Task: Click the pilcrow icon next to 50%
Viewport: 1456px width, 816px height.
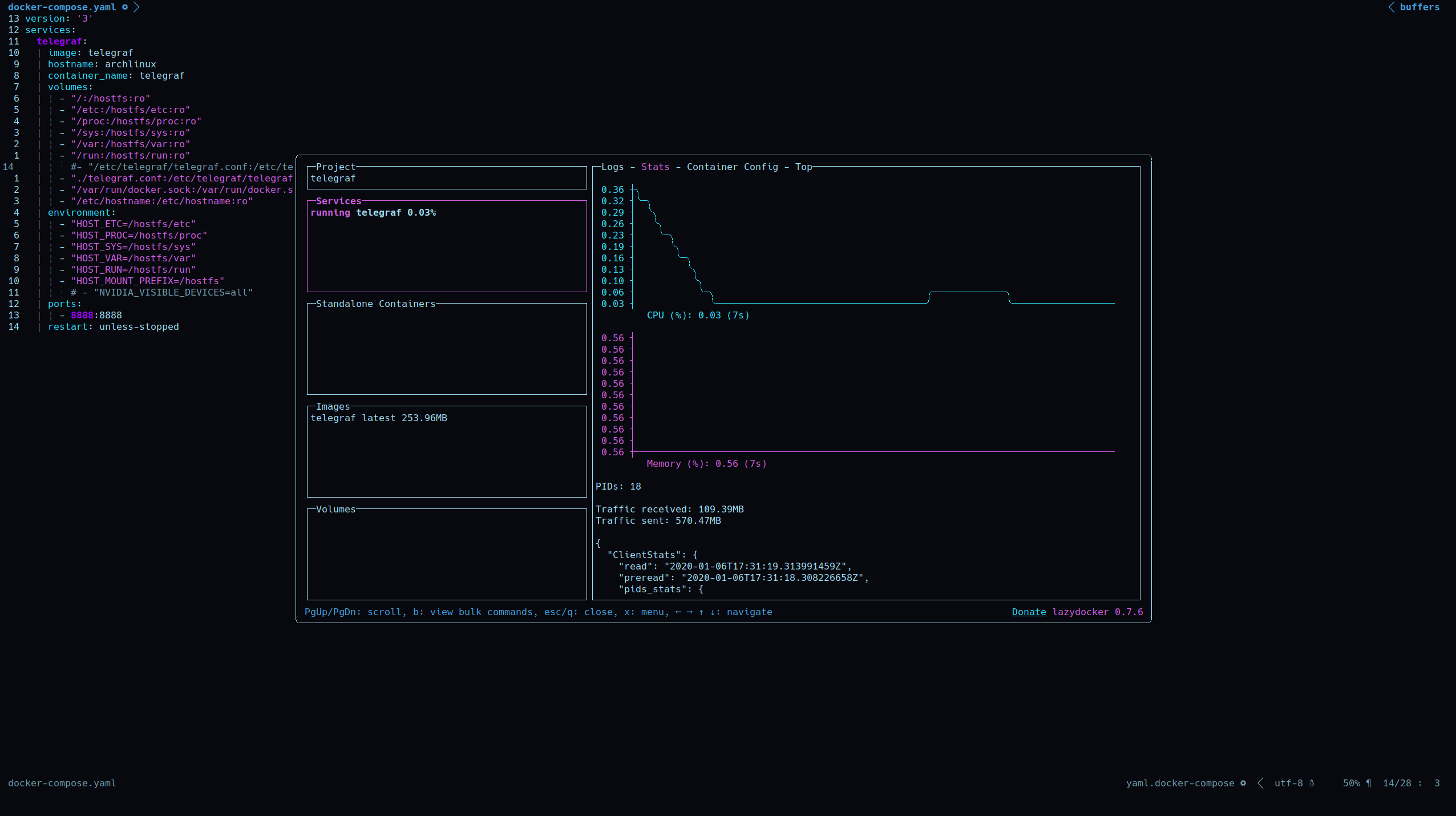Action: (x=1369, y=783)
